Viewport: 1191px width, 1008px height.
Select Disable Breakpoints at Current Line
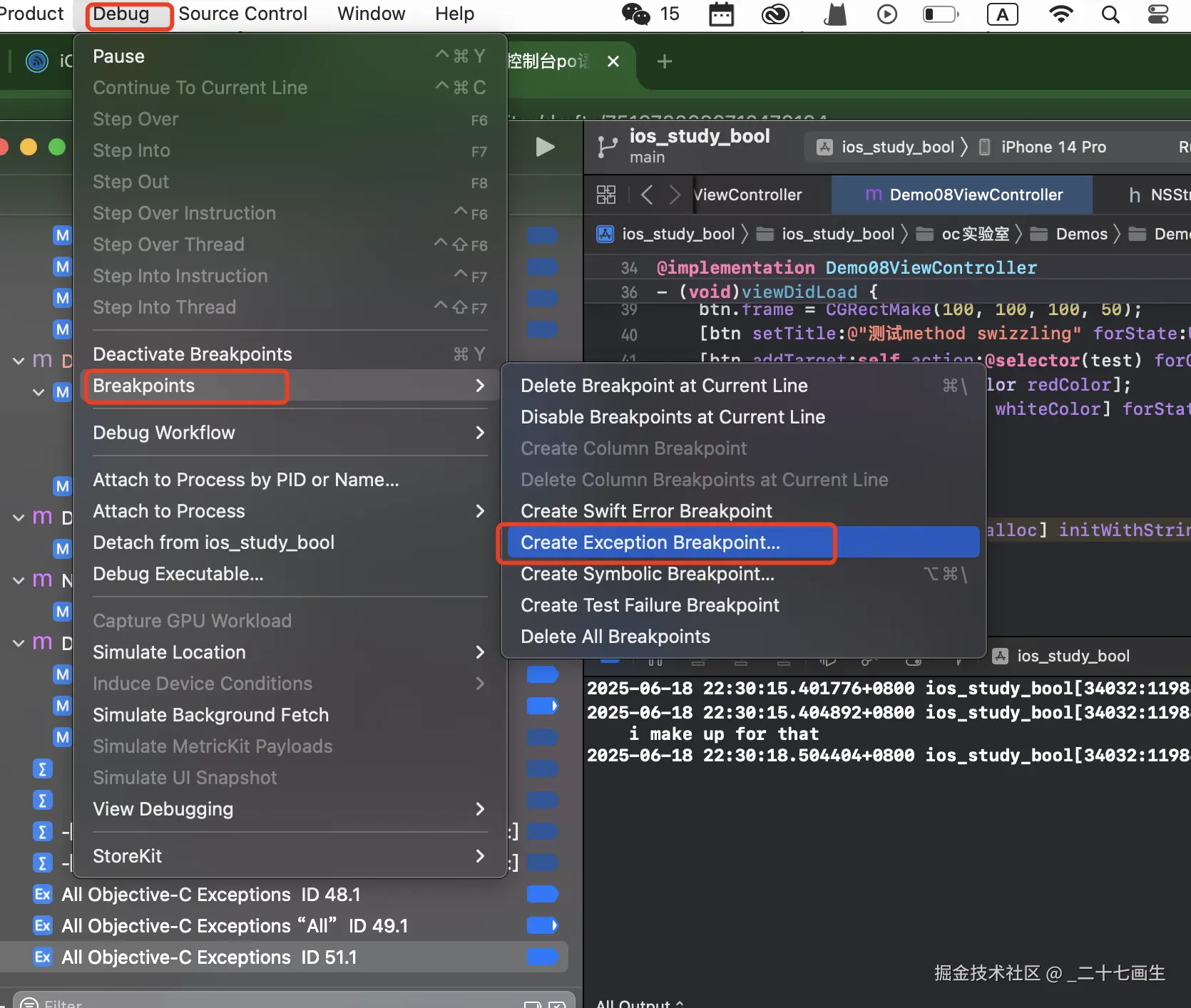(x=743, y=417)
